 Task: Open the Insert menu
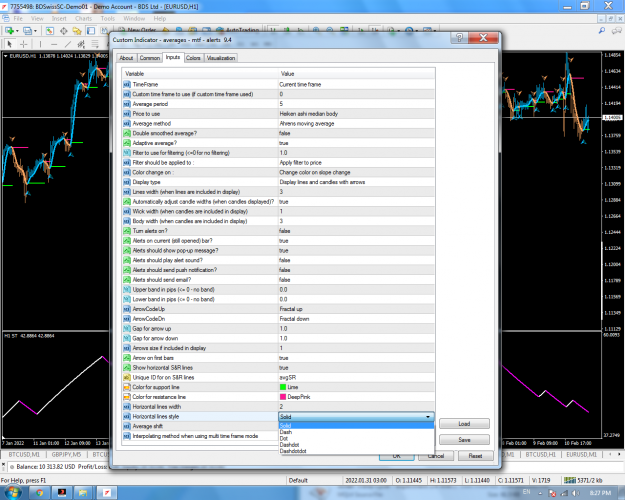[x=59, y=18]
